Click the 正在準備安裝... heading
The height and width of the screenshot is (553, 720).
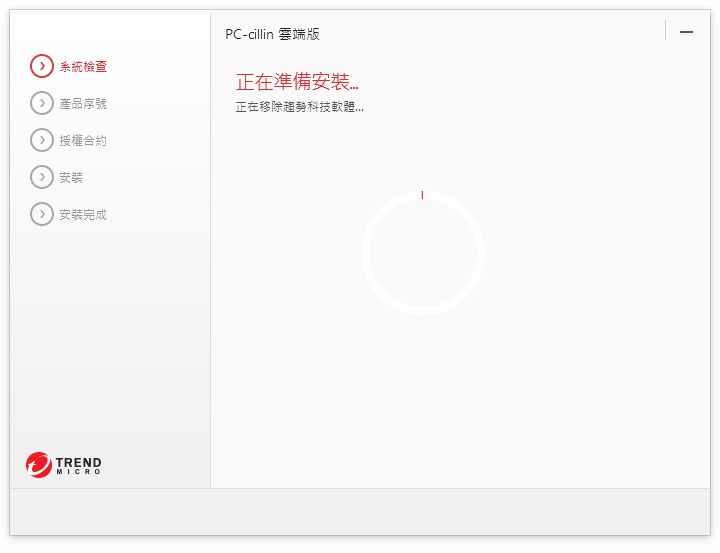297,82
